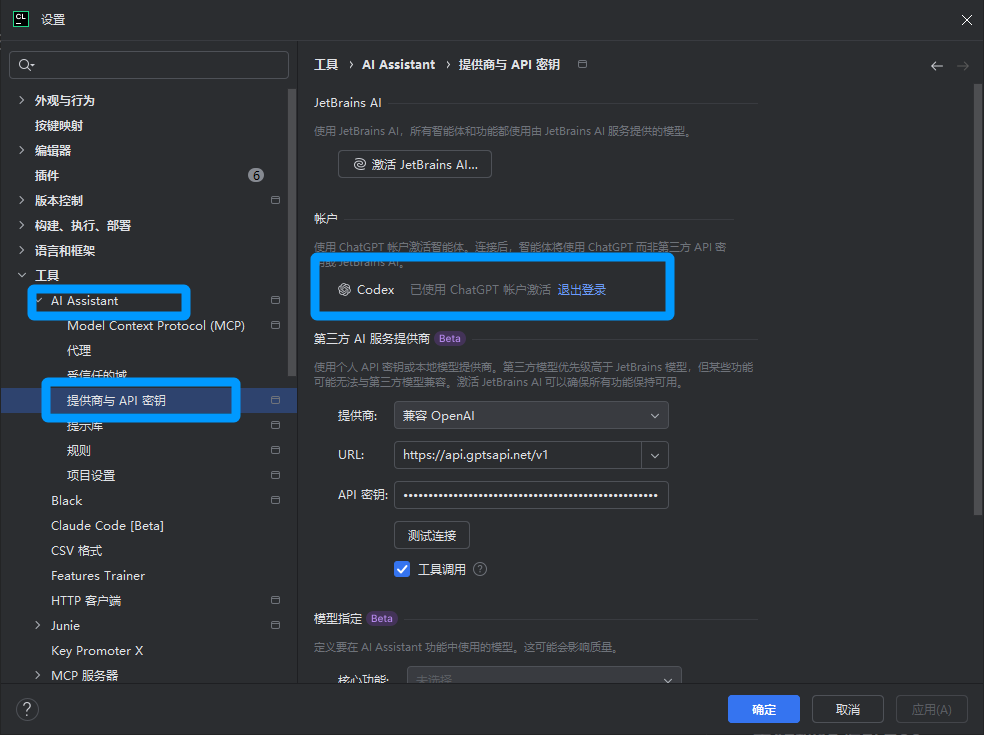Click the project marker icon on 项目设置 row

[275, 475]
